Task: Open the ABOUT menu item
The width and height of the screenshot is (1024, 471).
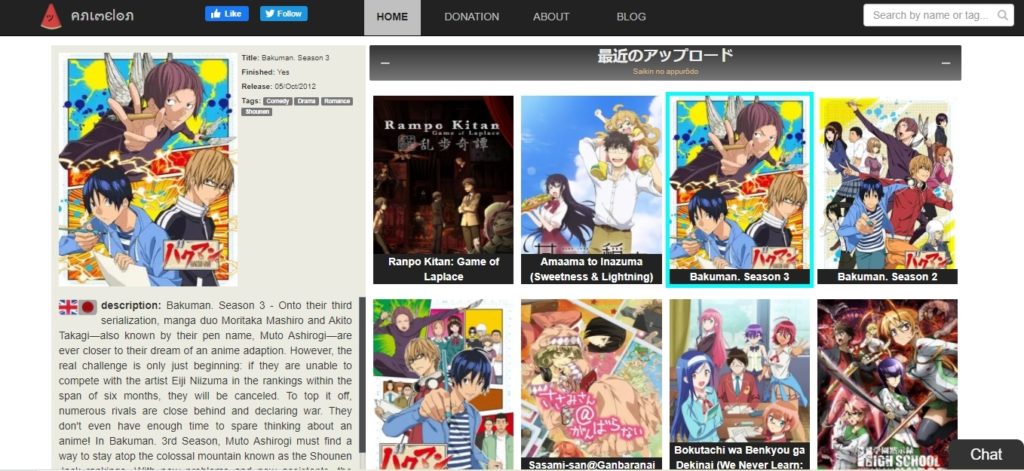Action: point(551,17)
